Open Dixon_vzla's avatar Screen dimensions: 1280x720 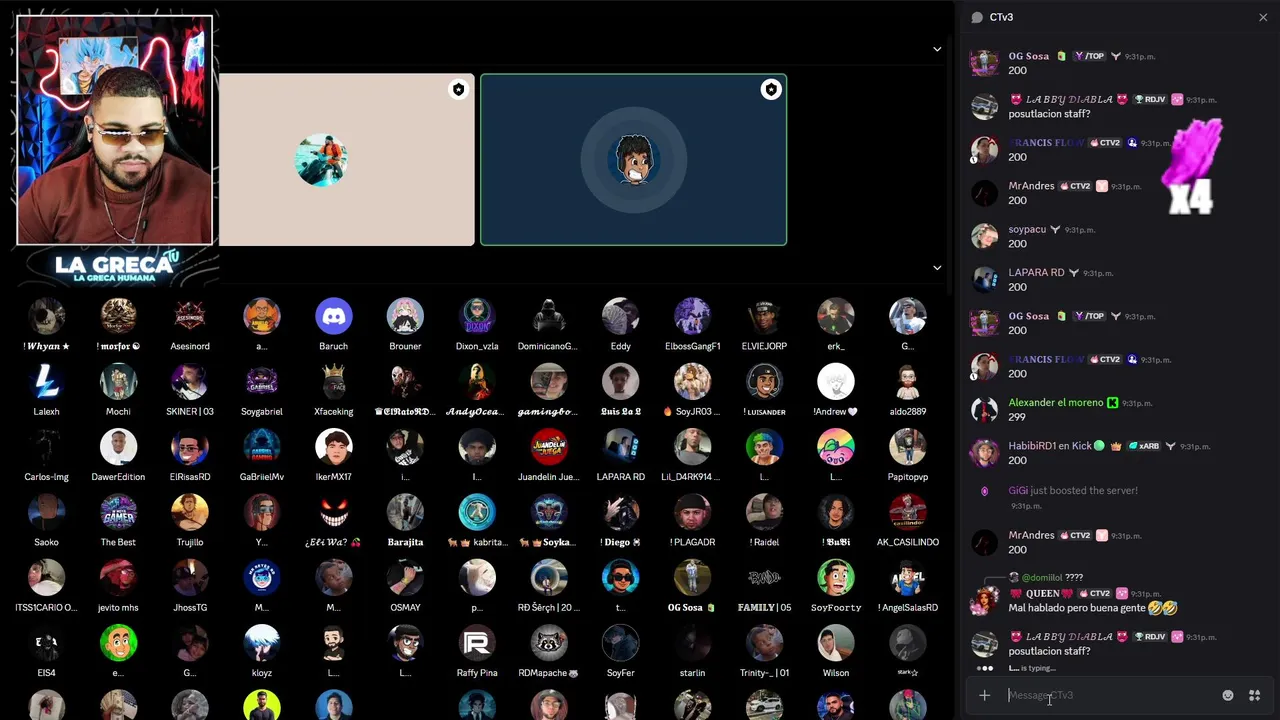[x=477, y=316]
